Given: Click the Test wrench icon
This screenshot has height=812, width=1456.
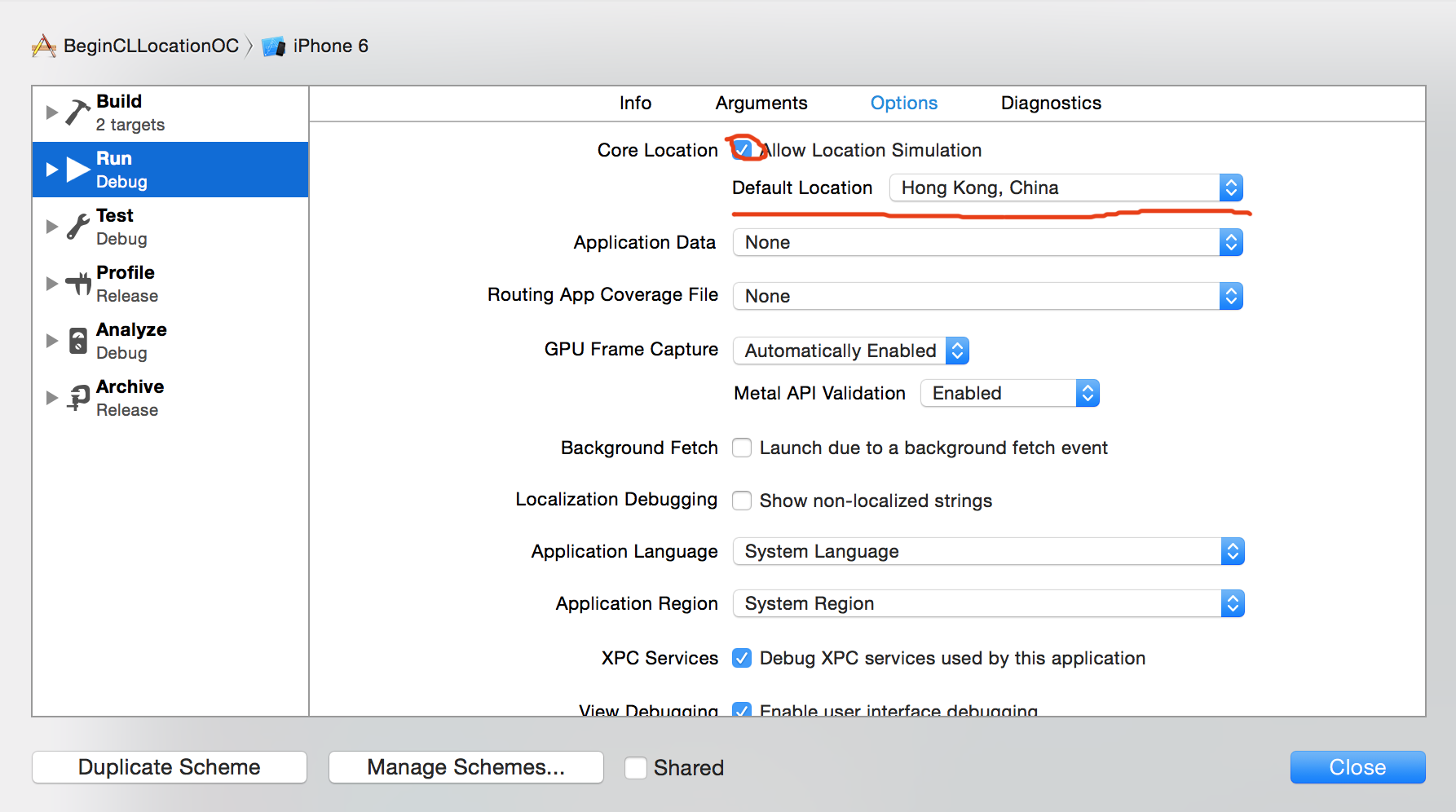Looking at the screenshot, I should click(77, 227).
